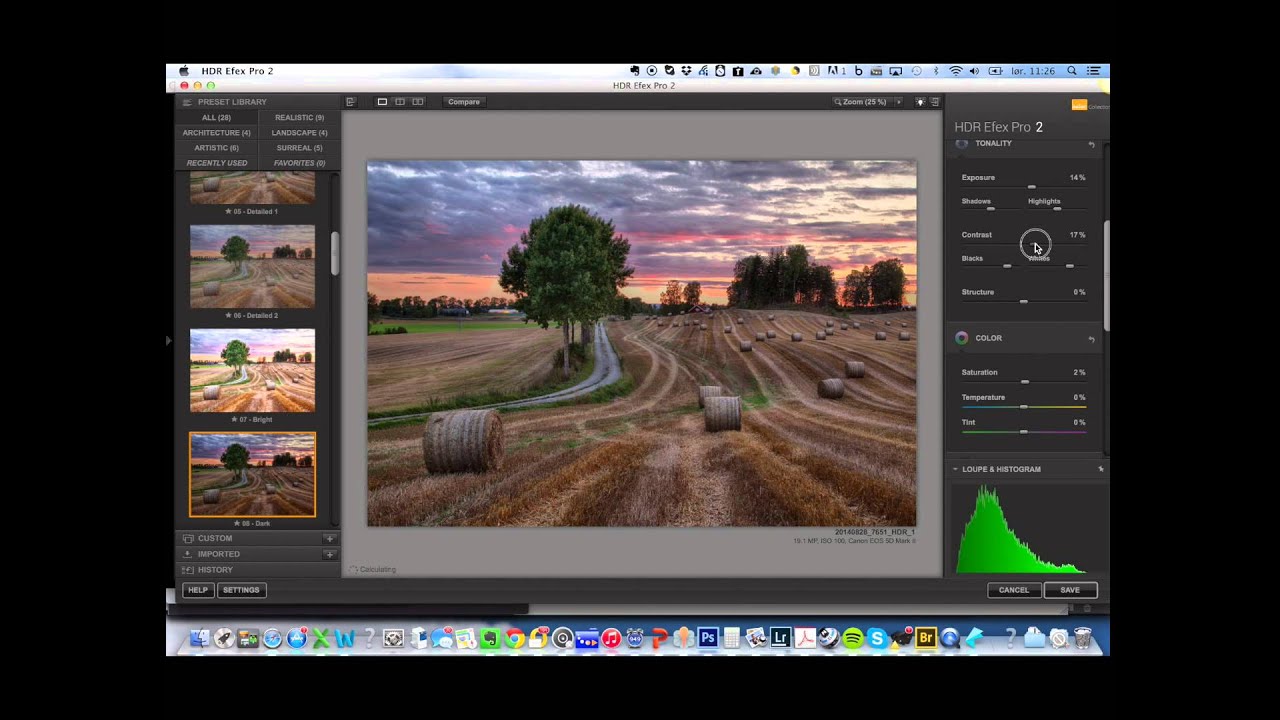
Task: Adjust the Shadows slider
Action: tap(991, 208)
